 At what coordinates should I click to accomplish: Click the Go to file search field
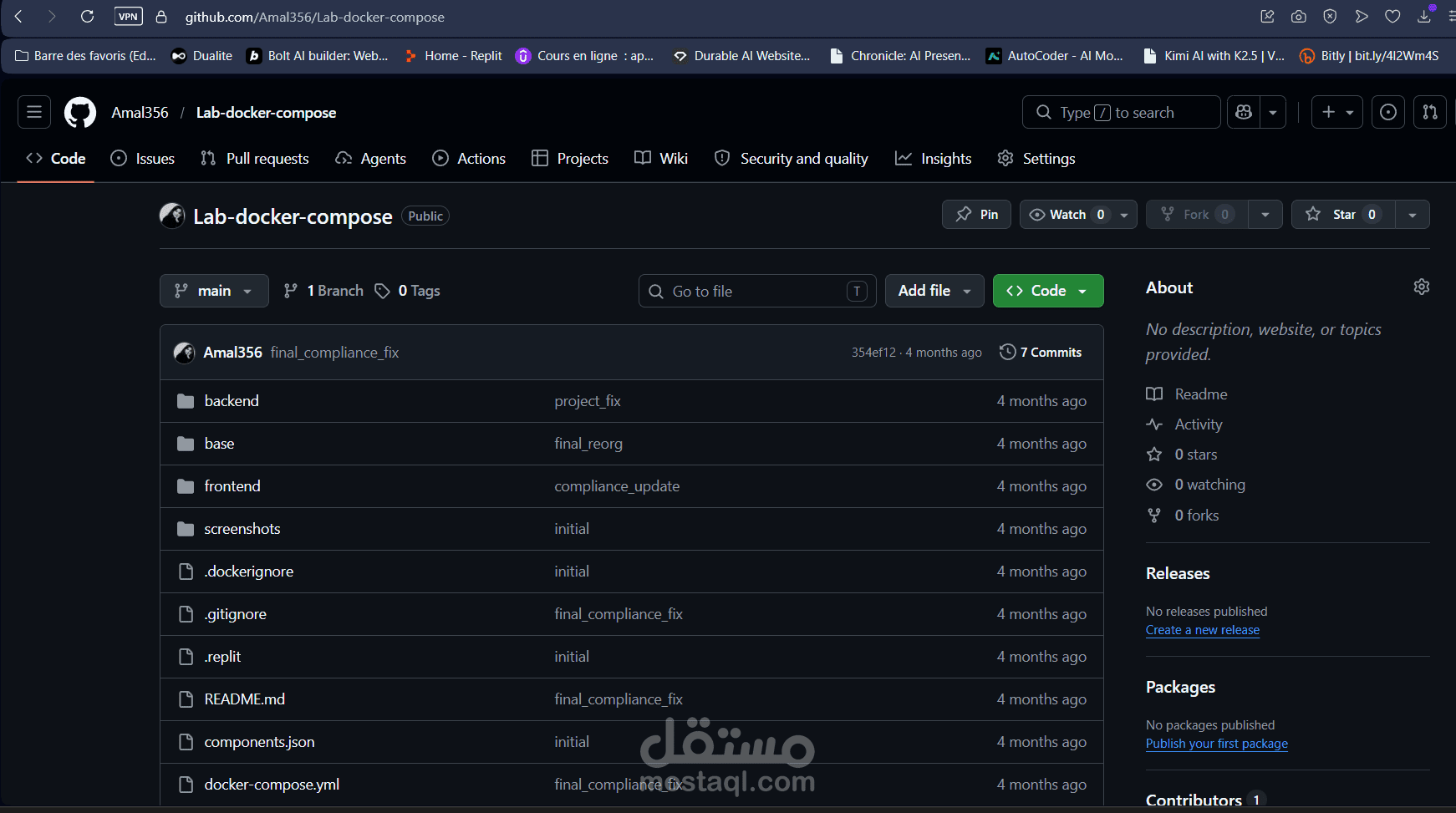pyautogui.click(x=757, y=291)
